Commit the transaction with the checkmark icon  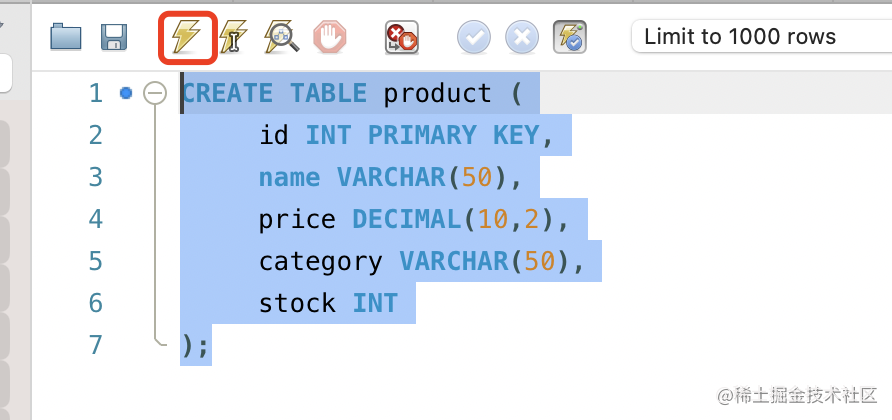click(473, 38)
